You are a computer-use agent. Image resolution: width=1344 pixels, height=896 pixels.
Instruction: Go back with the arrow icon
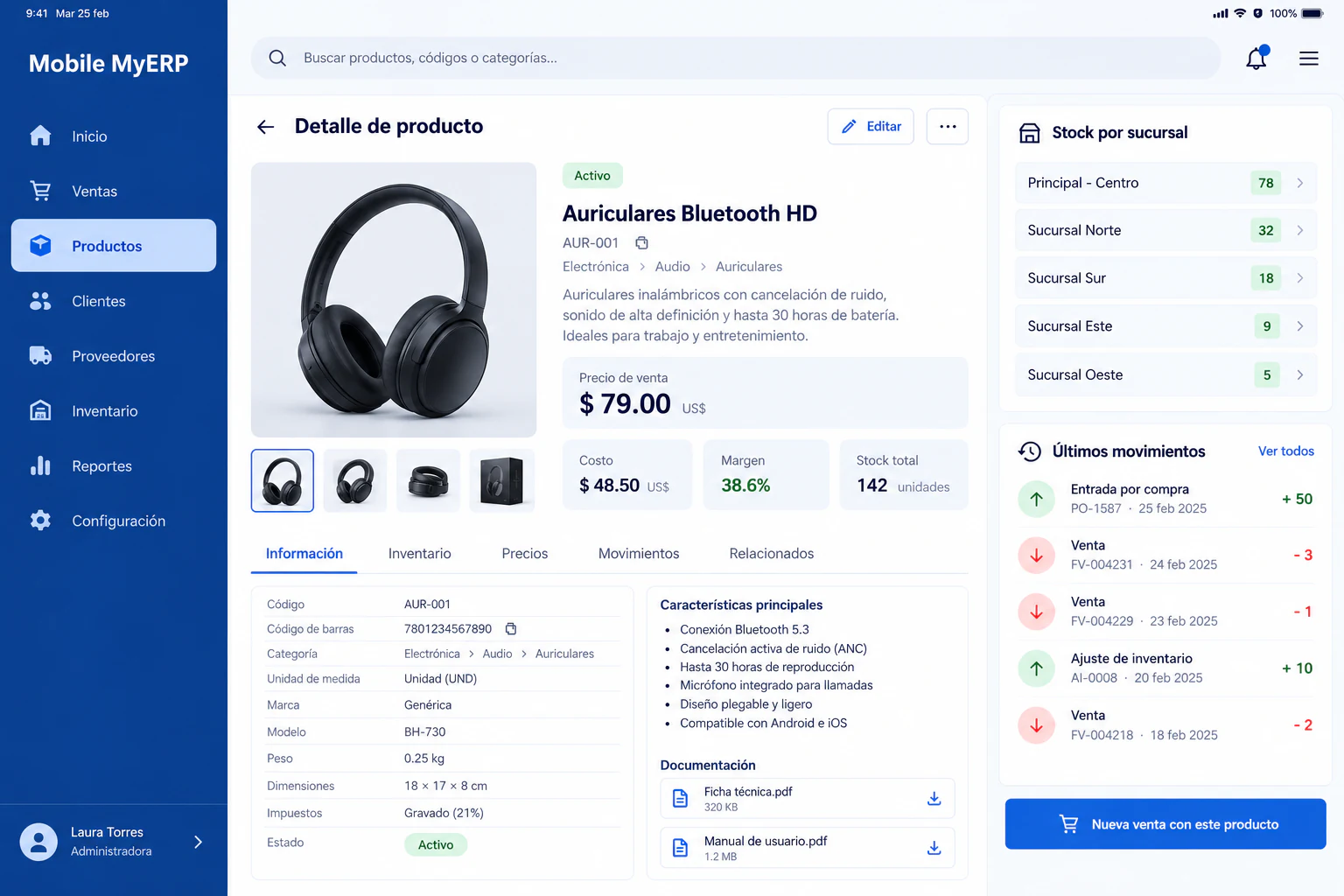[x=266, y=127]
